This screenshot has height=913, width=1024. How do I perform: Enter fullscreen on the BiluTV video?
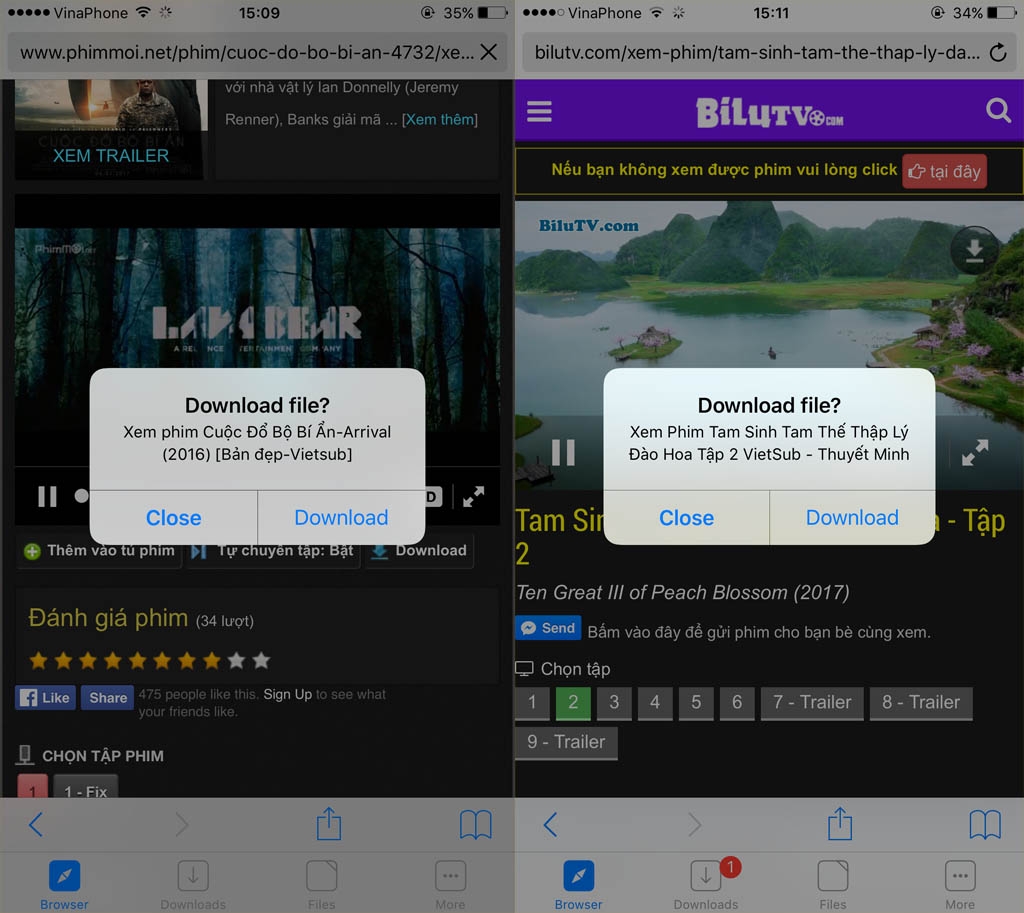click(x=974, y=452)
